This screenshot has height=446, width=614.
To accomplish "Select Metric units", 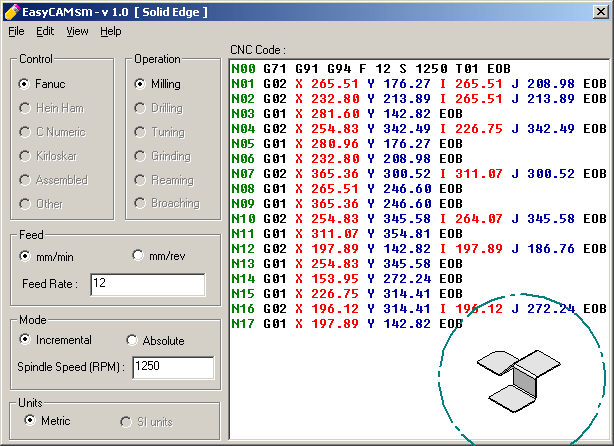I will point(47,421).
